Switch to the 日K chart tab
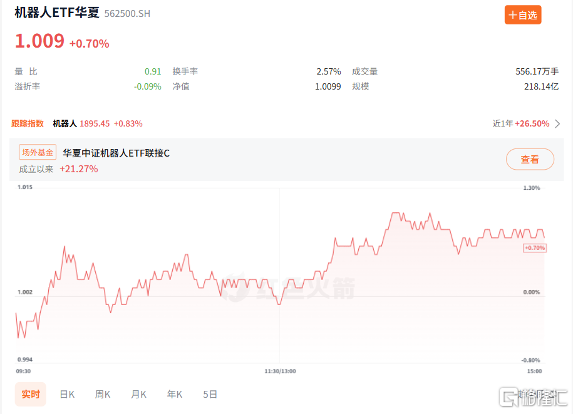The width and height of the screenshot is (574, 414). 67,394
